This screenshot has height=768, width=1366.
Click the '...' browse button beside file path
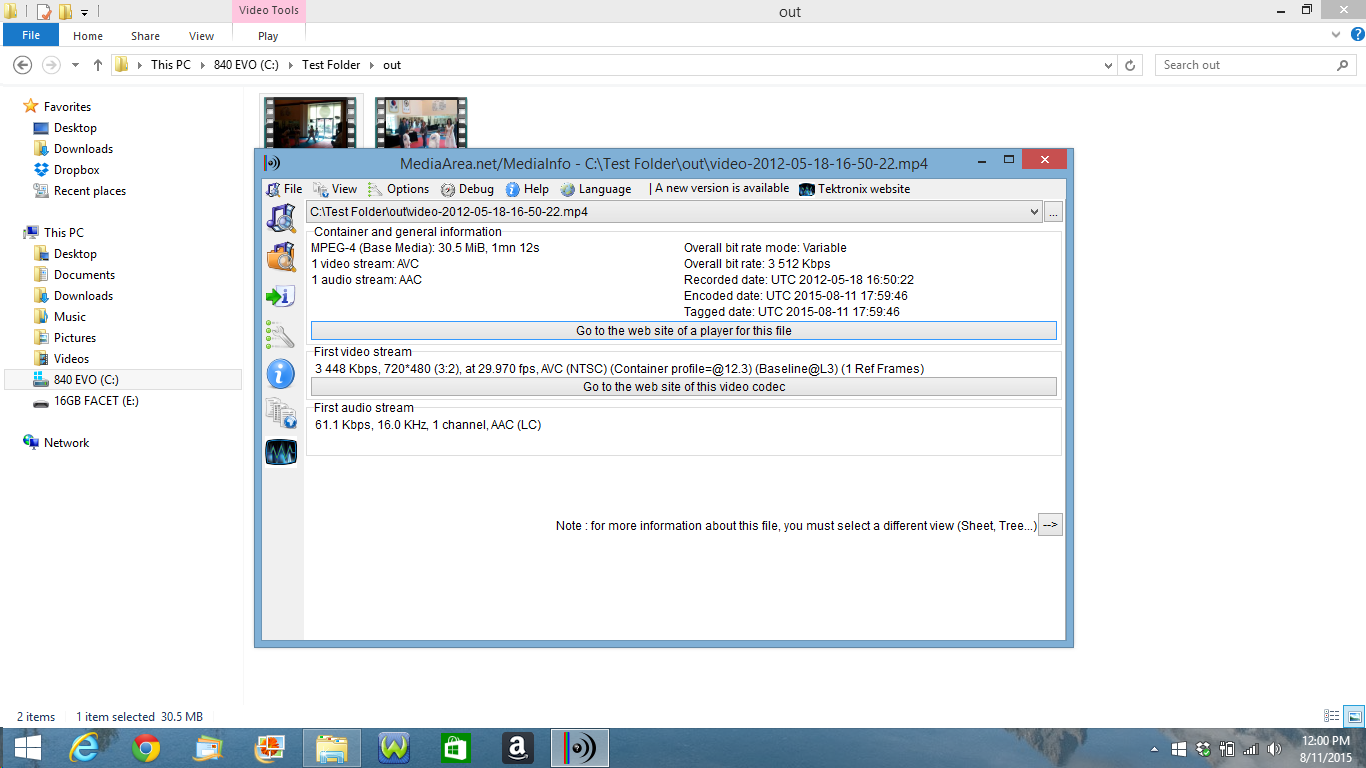pyautogui.click(x=1053, y=212)
